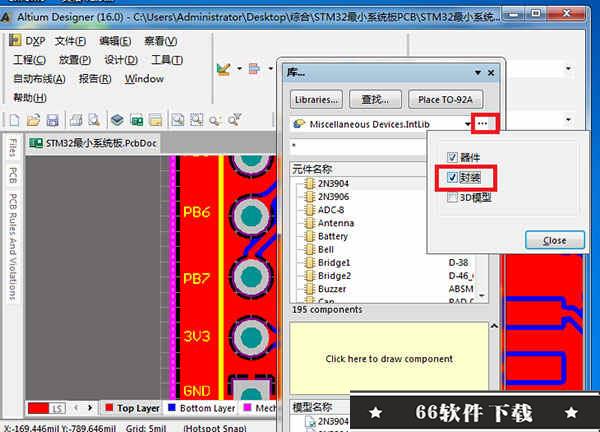Viewport: 600px width, 432px height.
Task: Click the red current layer color swatch
Action: coord(39,408)
